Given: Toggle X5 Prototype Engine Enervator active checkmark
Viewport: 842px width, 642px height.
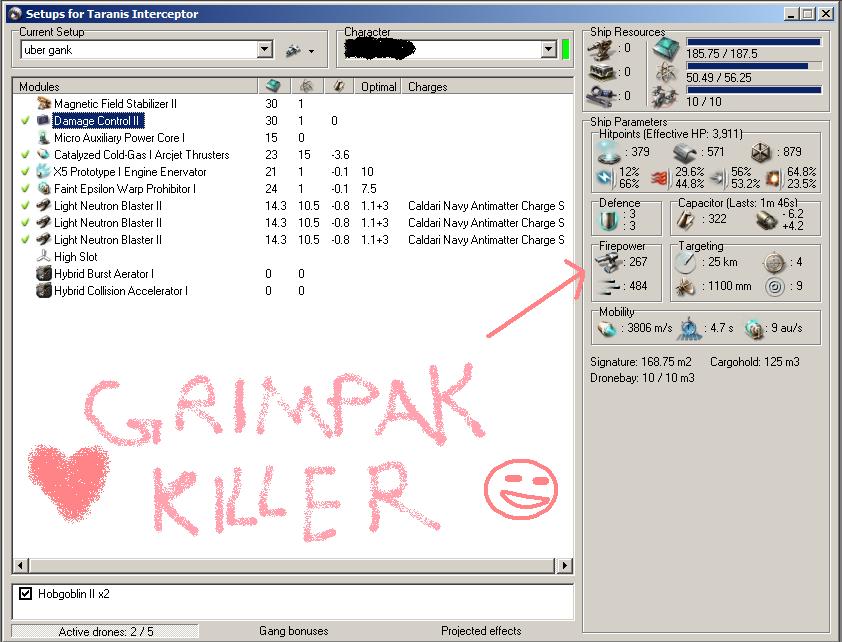Looking at the screenshot, I should [x=25, y=172].
